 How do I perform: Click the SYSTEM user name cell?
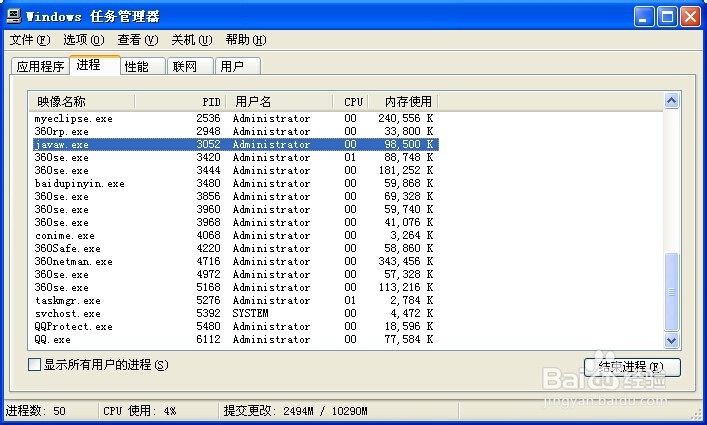coord(251,313)
